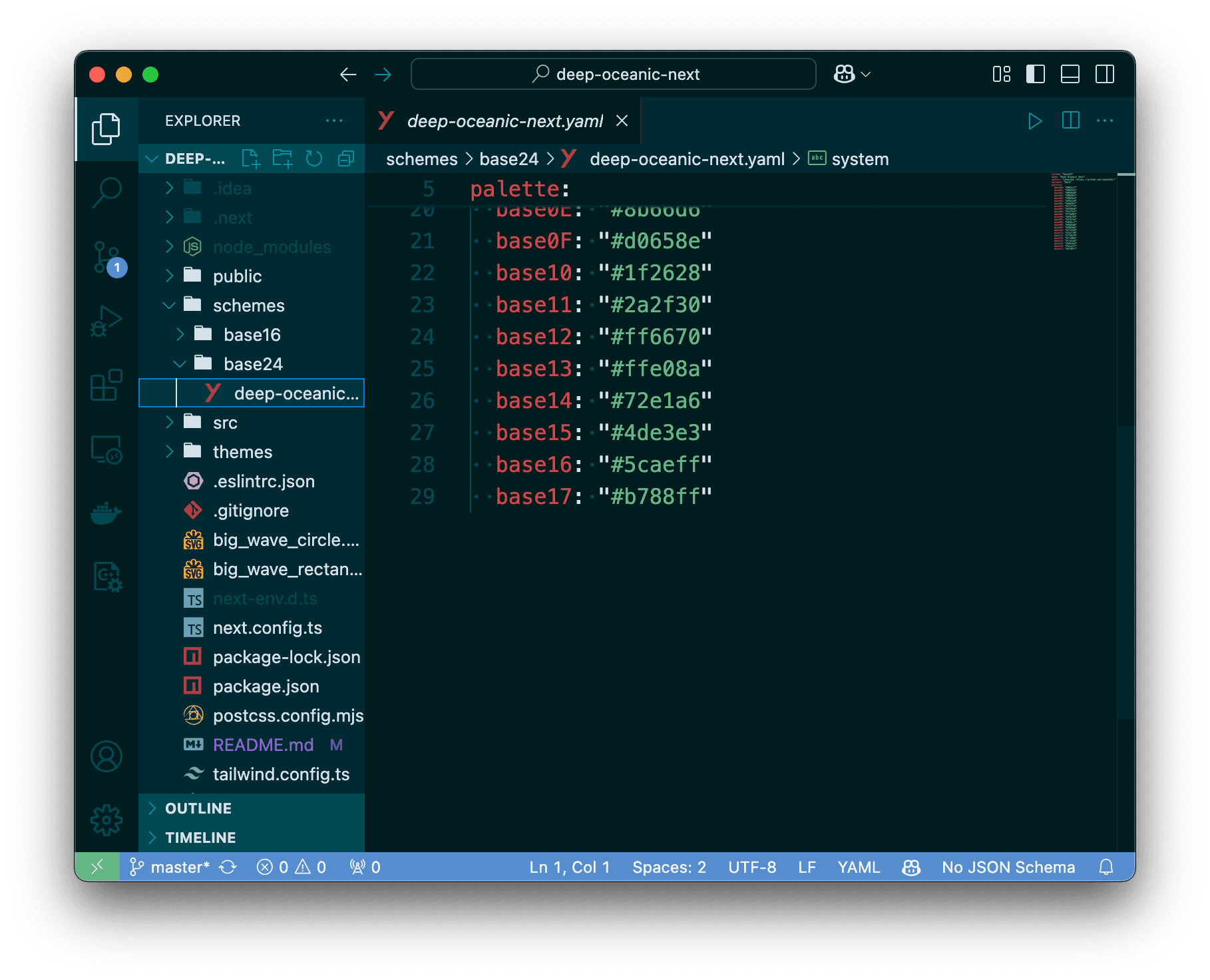
Task: Refresh the explorer tree
Action: tap(314, 158)
